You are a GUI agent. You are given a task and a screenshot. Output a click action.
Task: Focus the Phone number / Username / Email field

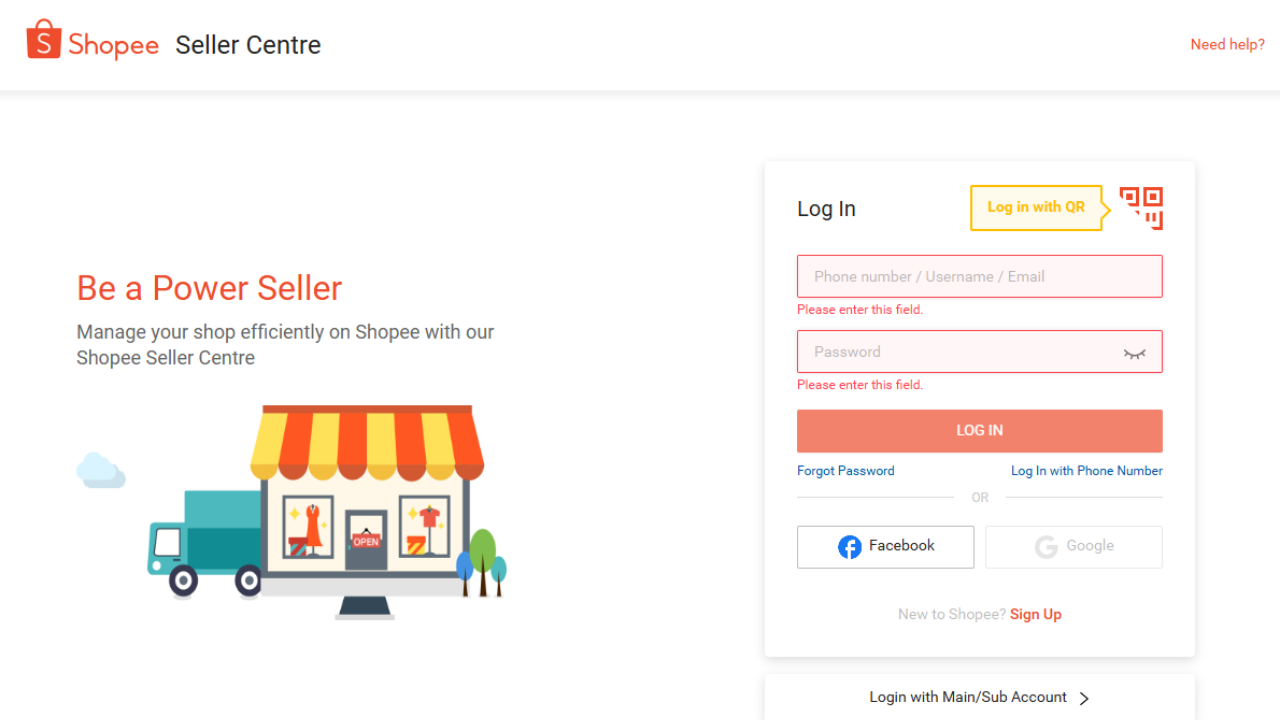(980, 276)
